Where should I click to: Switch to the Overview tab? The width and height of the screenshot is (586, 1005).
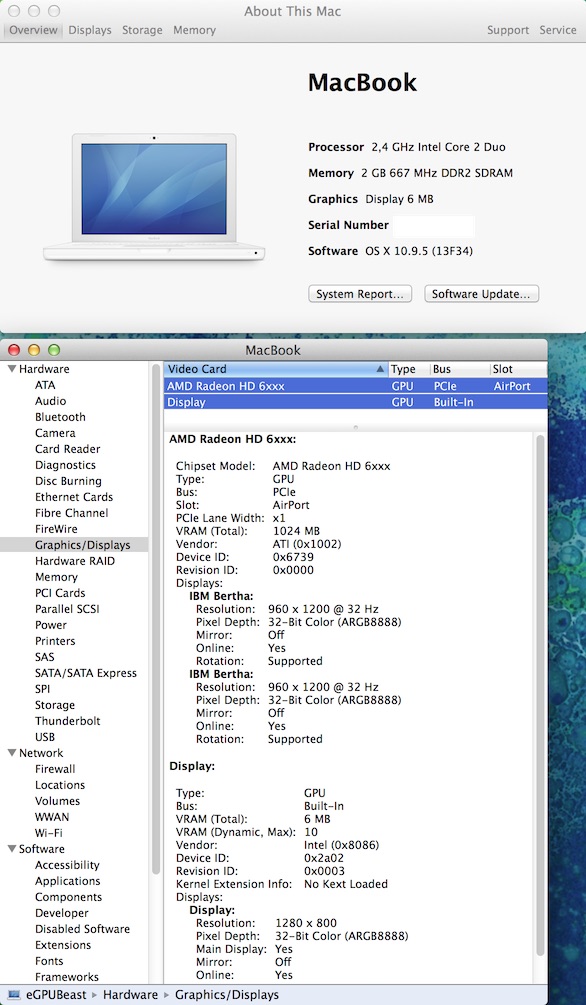click(33, 30)
